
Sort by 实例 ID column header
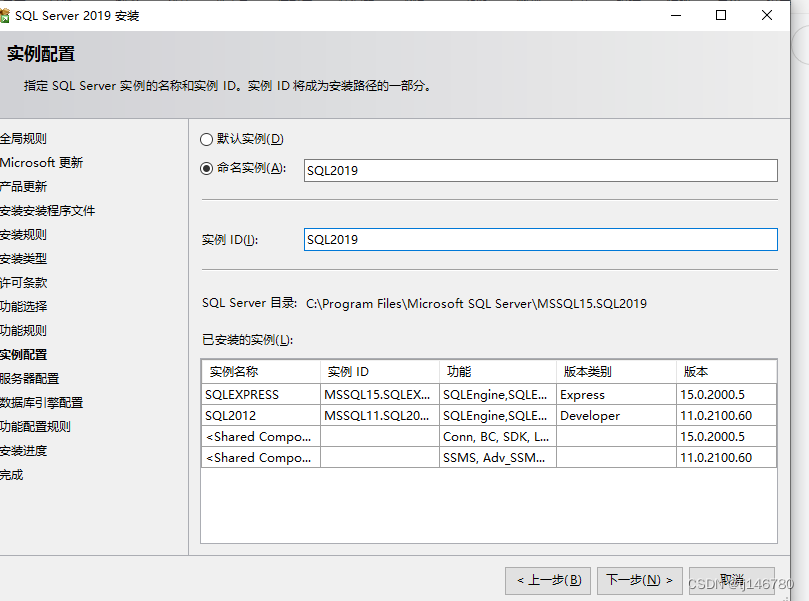380,371
